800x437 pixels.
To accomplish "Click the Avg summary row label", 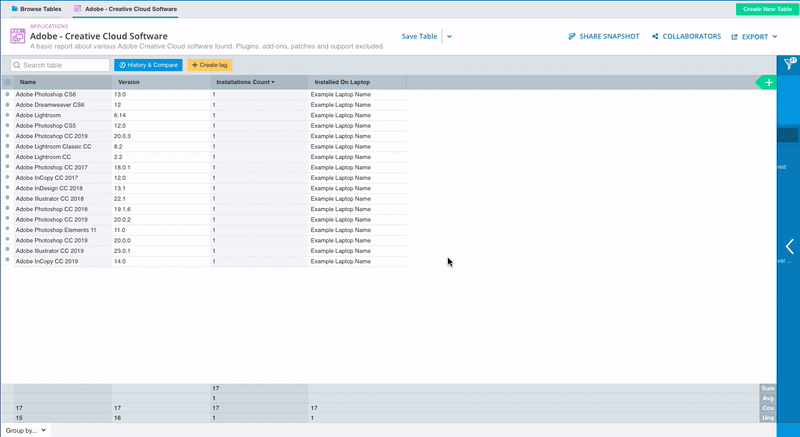I will pos(767,398).
